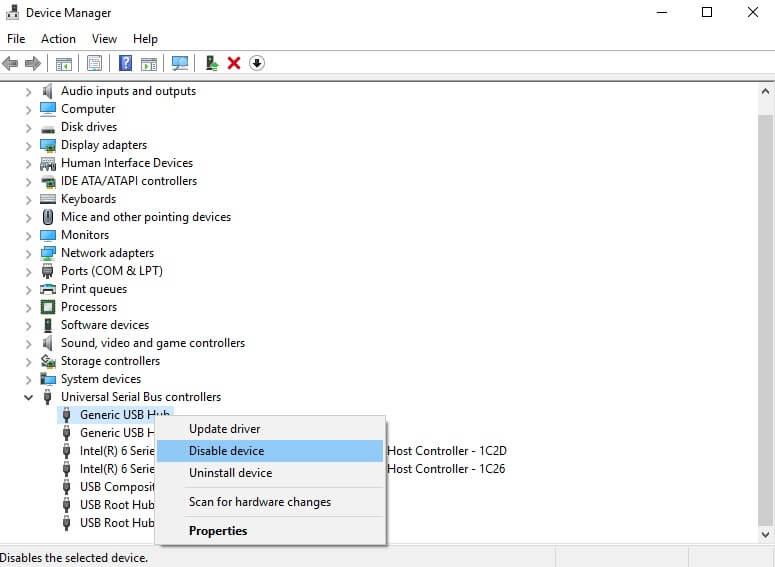
Task: Open the Action menu
Action: (x=58, y=39)
